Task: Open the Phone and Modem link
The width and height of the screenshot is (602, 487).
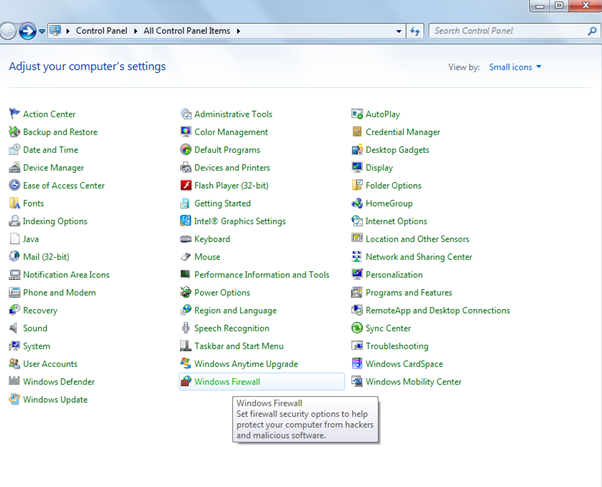Action: (x=60, y=292)
